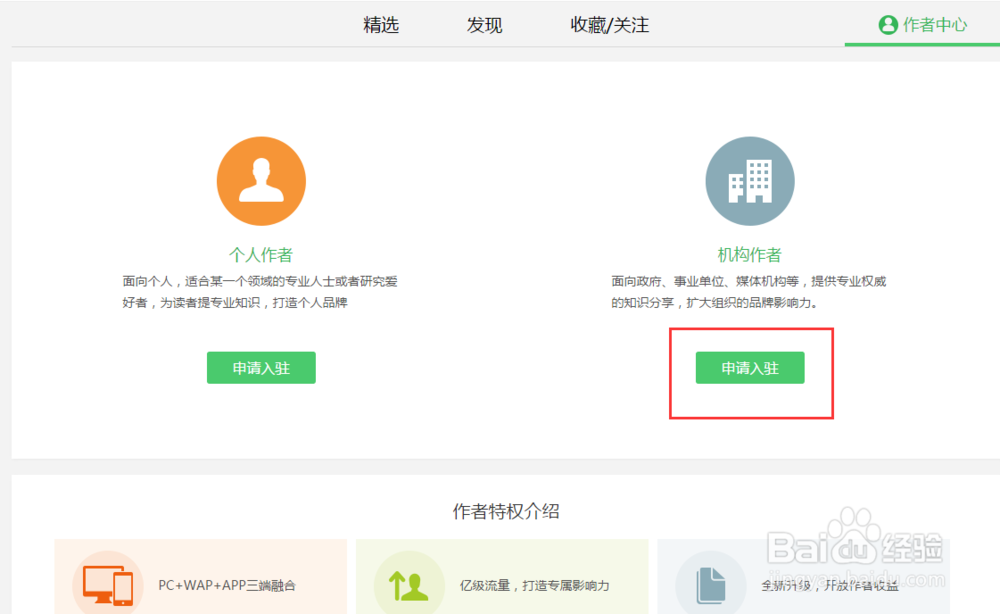Click the orange 个人作者 person icon
This screenshot has height=614, width=1000.
coord(261,180)
